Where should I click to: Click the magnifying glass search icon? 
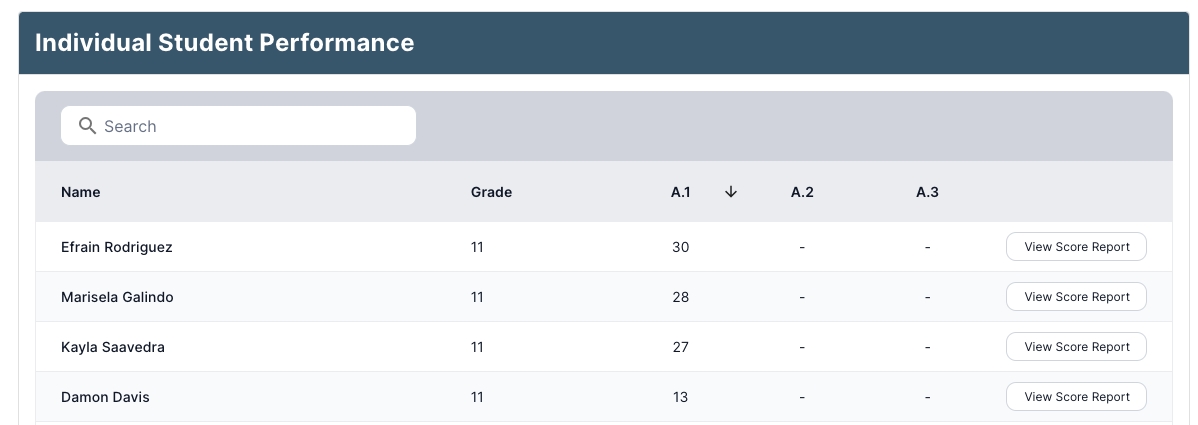87,126
